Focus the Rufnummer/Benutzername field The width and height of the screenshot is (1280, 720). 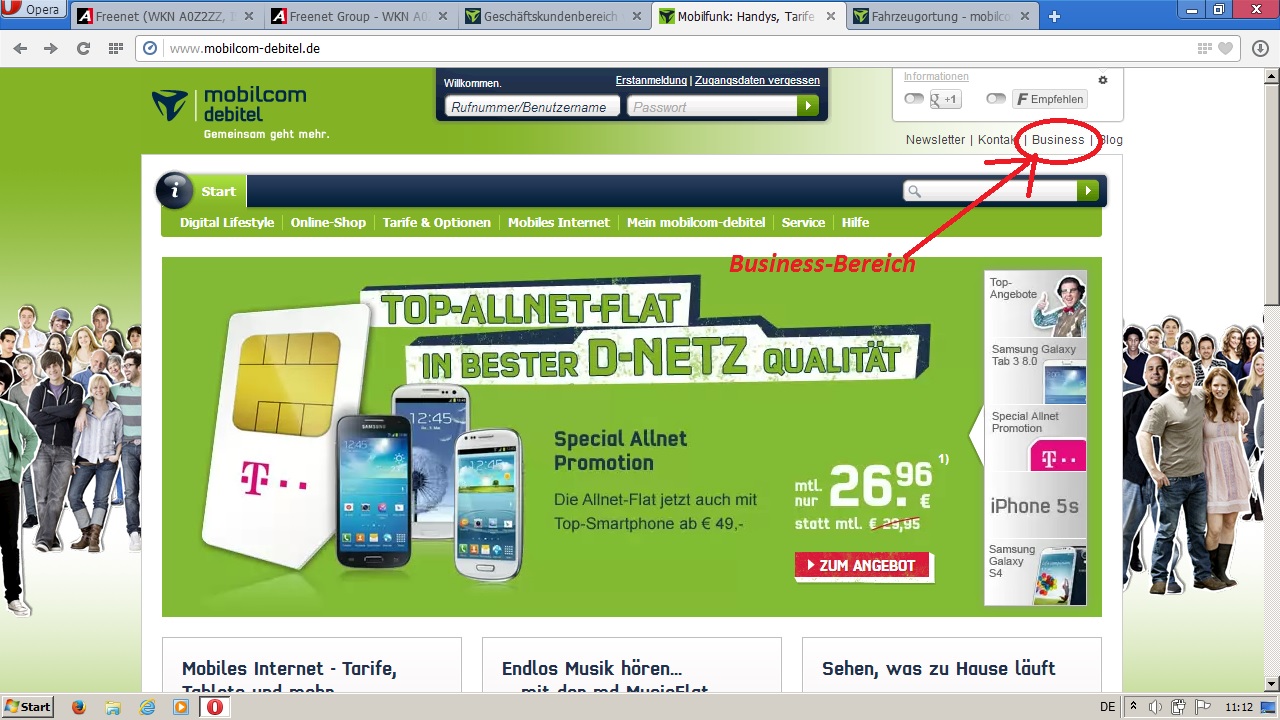click(532, 107)
